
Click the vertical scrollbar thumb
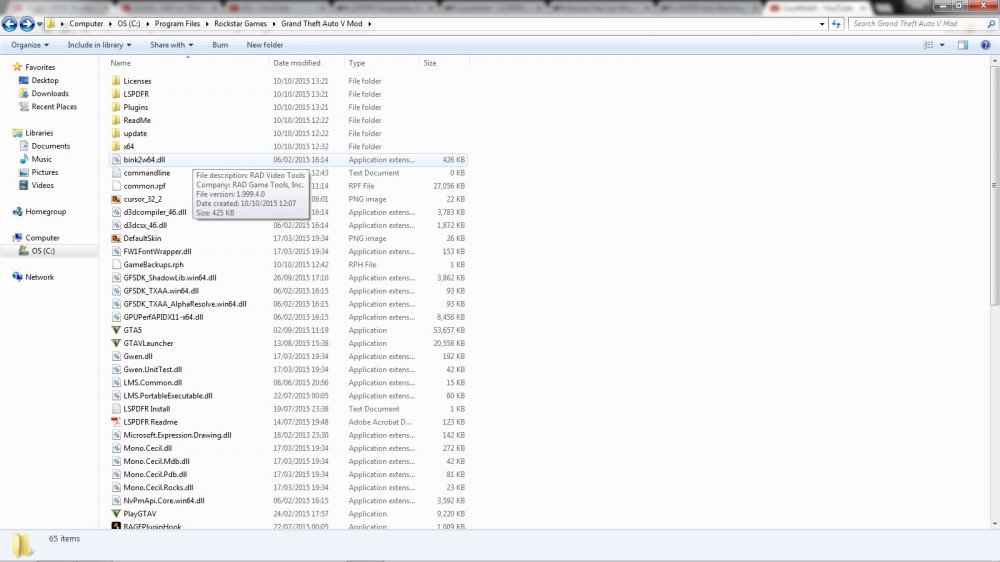point(994,185)
